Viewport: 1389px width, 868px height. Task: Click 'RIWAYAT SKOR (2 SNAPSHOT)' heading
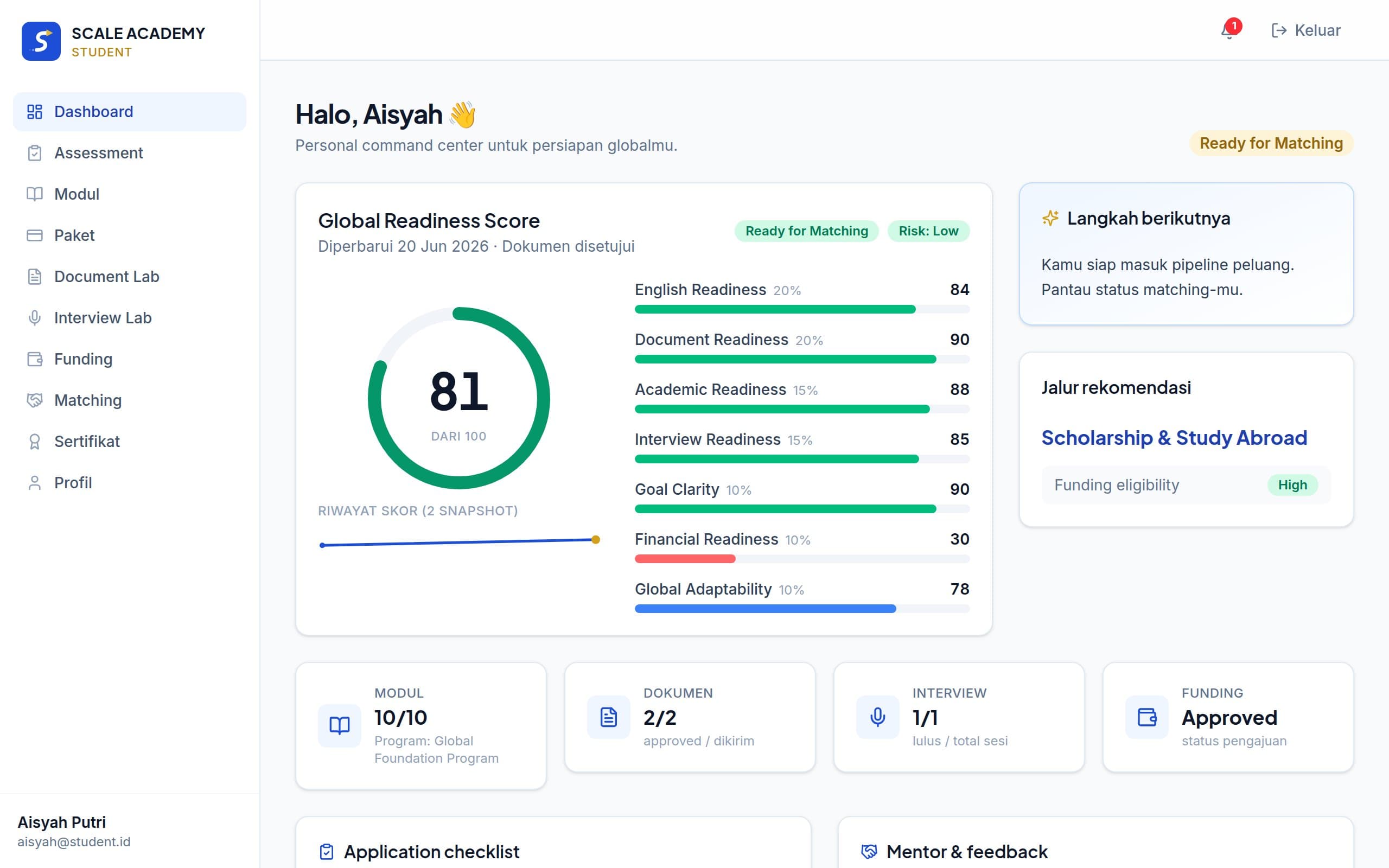click(x=418, y=511)
